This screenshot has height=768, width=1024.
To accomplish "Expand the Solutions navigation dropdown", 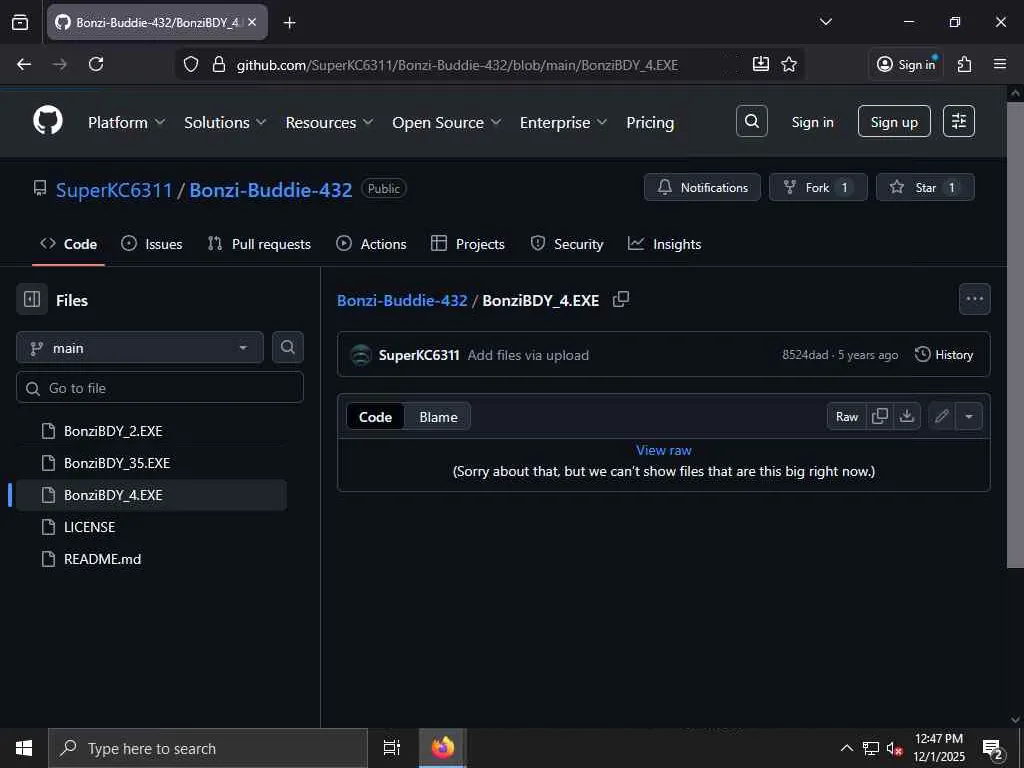I will [x=225, y=123].
